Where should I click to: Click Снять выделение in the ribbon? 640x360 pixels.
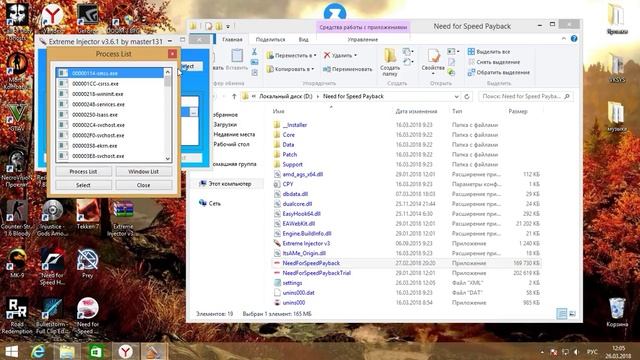coord(494,62)
